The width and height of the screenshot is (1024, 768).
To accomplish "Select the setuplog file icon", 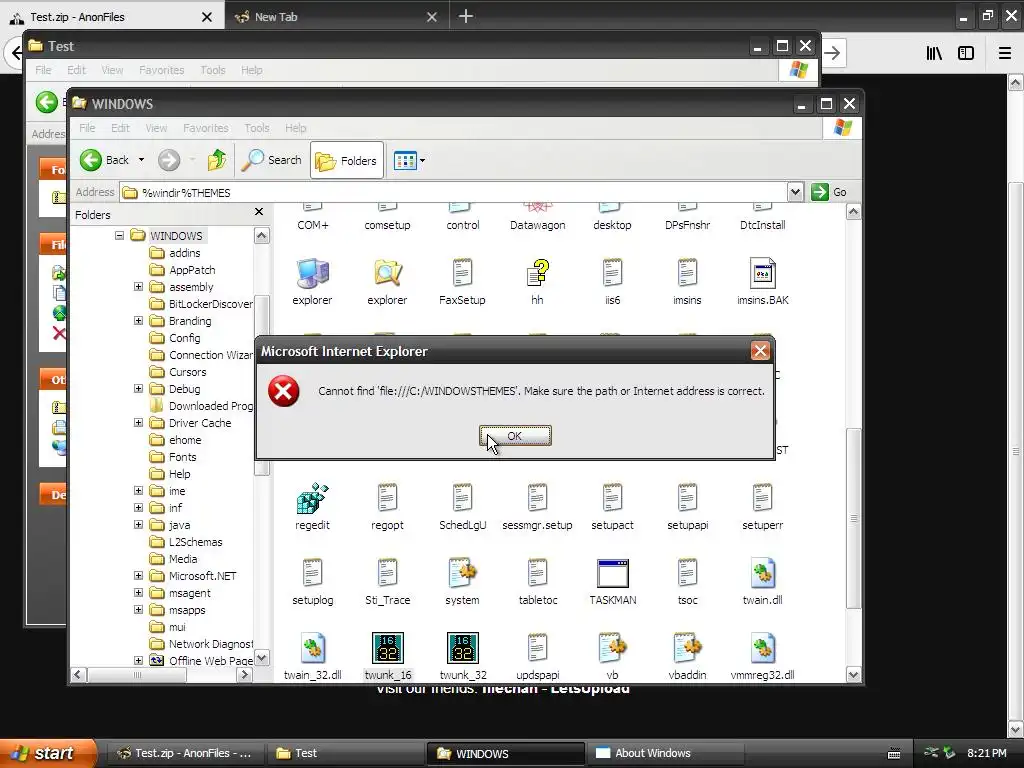I will point(312,582).
